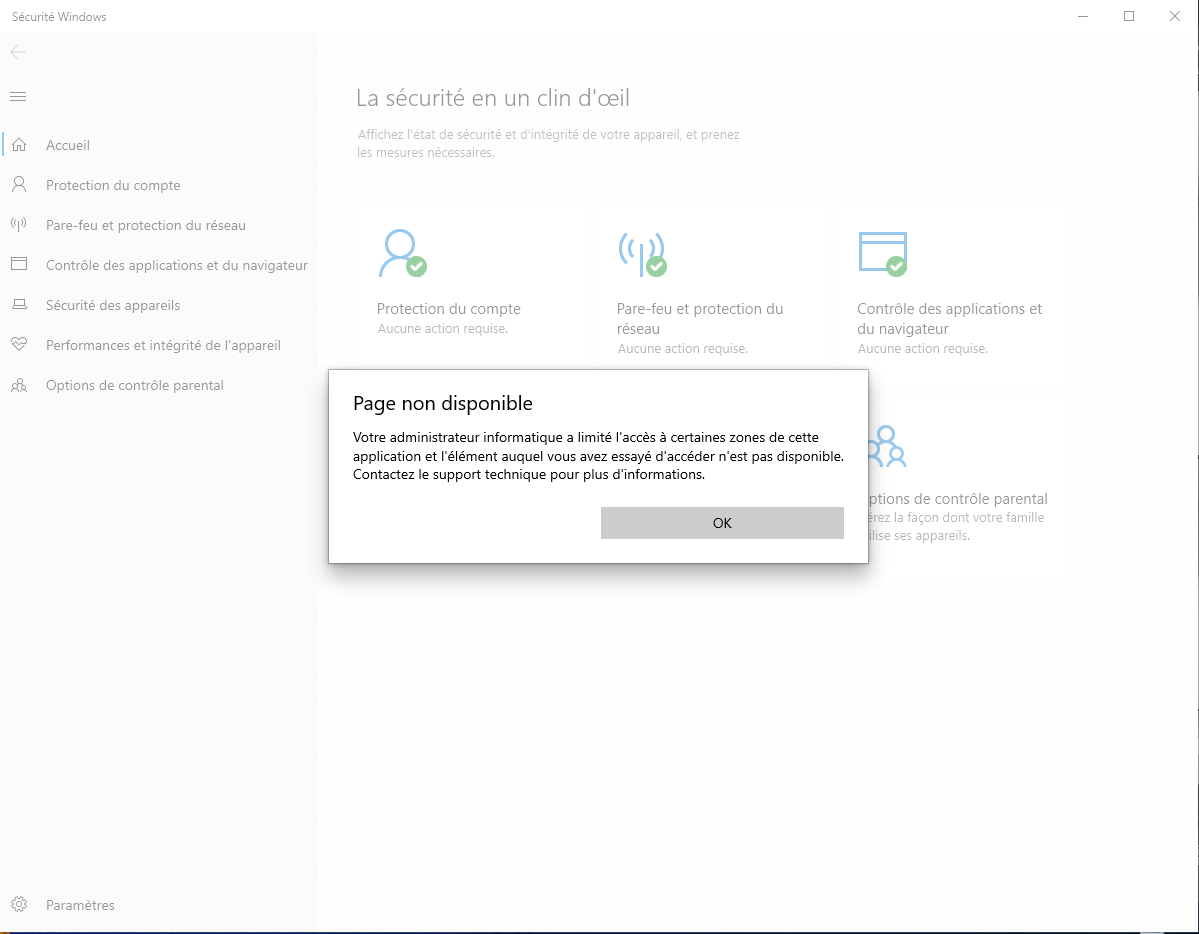Click the Contrôle des applications et du navigateur tile title
The height and width of the screenshot is (934, 1199).
[x=949, y=318]
